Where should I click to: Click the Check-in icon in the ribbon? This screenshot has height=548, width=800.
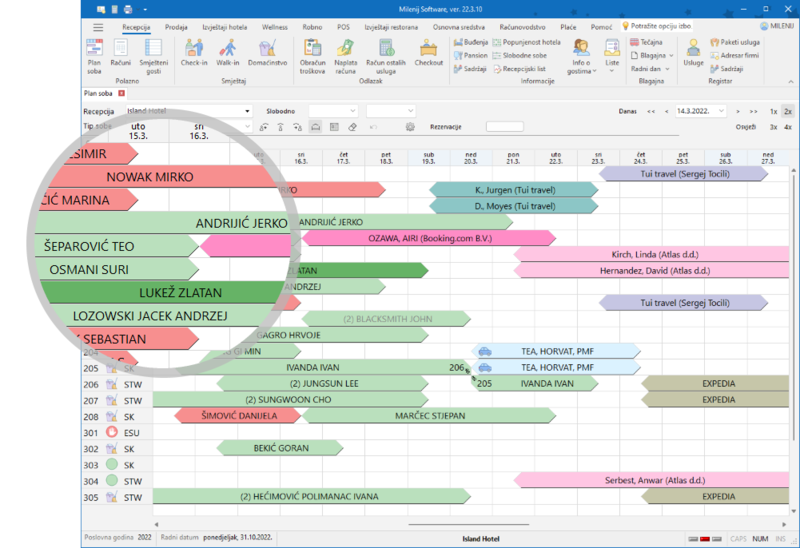[194, 52]
